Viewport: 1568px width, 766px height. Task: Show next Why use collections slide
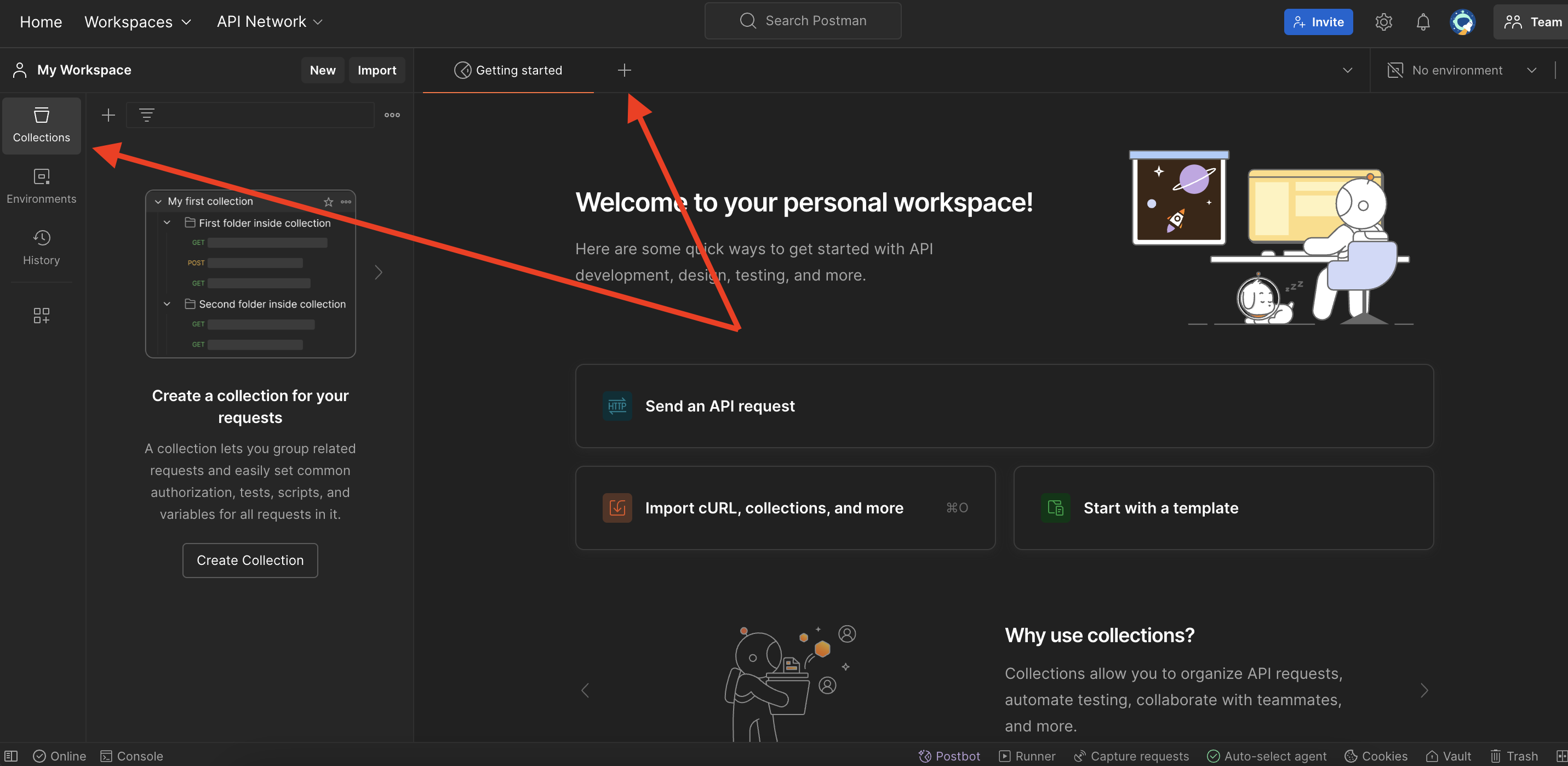1424,690
